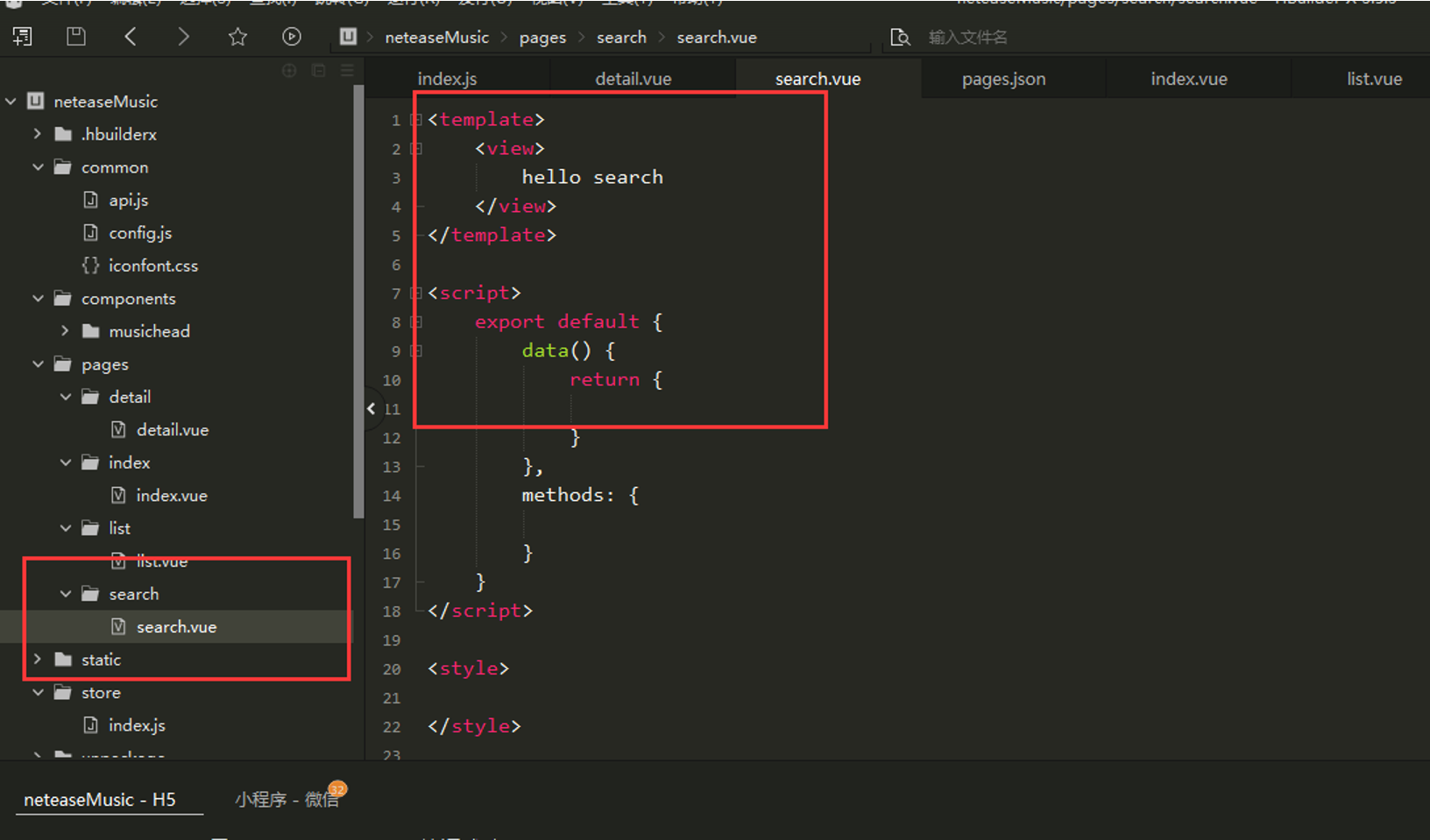This screenshot has height=840, width=1430.
Task: Click the detail.vue file type icon
Action: 118,429
